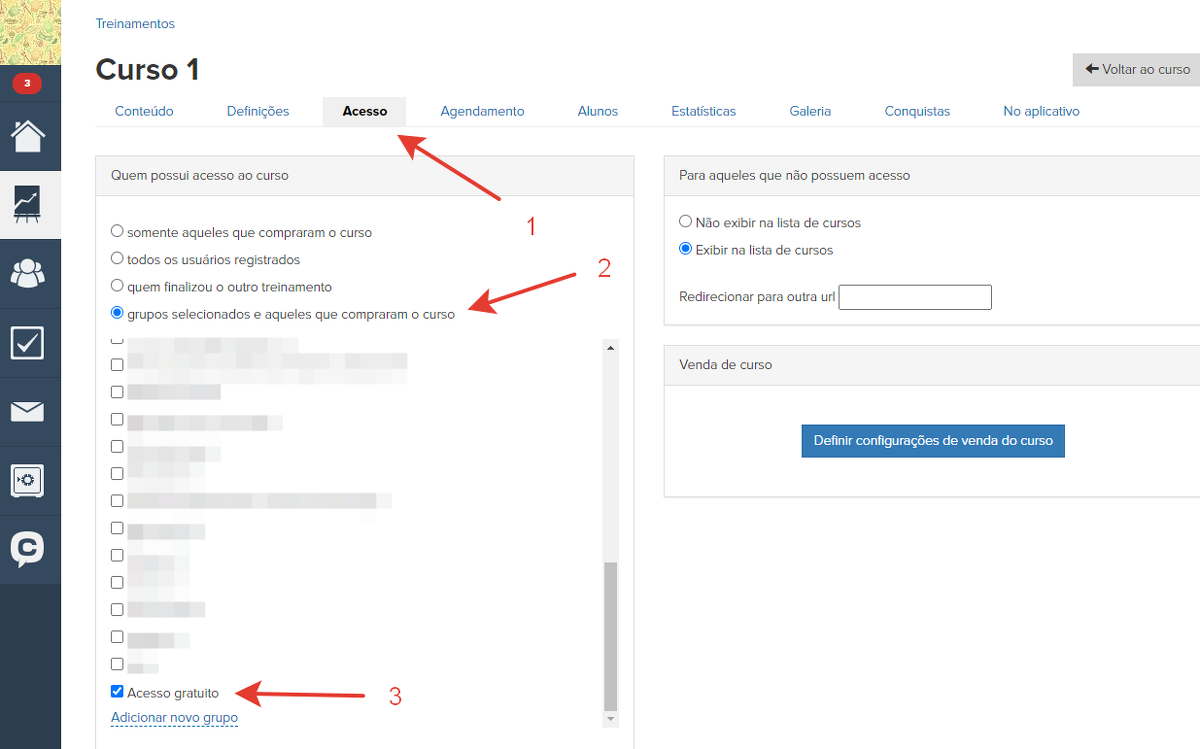
Task: Select 'somente aqueles que compraram o curso'
Action: point(117,231)
